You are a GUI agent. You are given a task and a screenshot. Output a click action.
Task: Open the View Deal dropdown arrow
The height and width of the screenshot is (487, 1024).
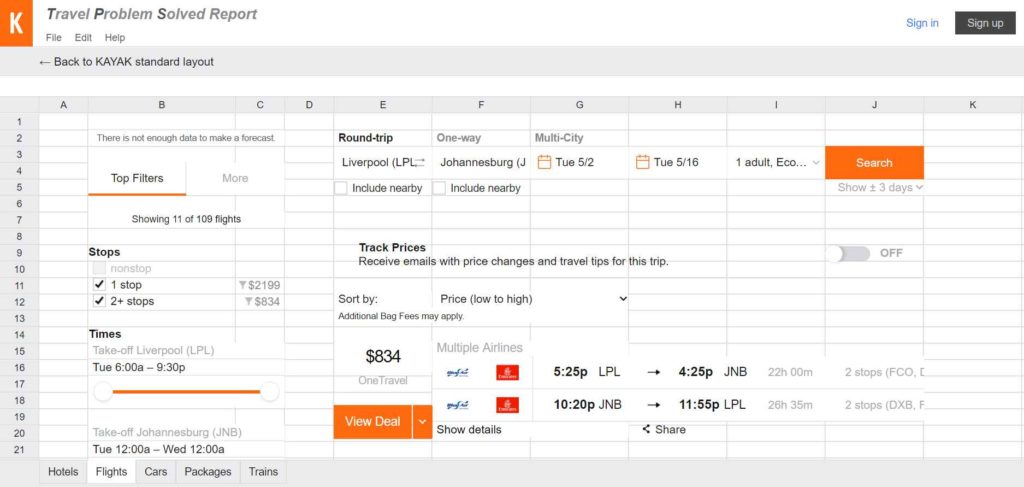422,422
